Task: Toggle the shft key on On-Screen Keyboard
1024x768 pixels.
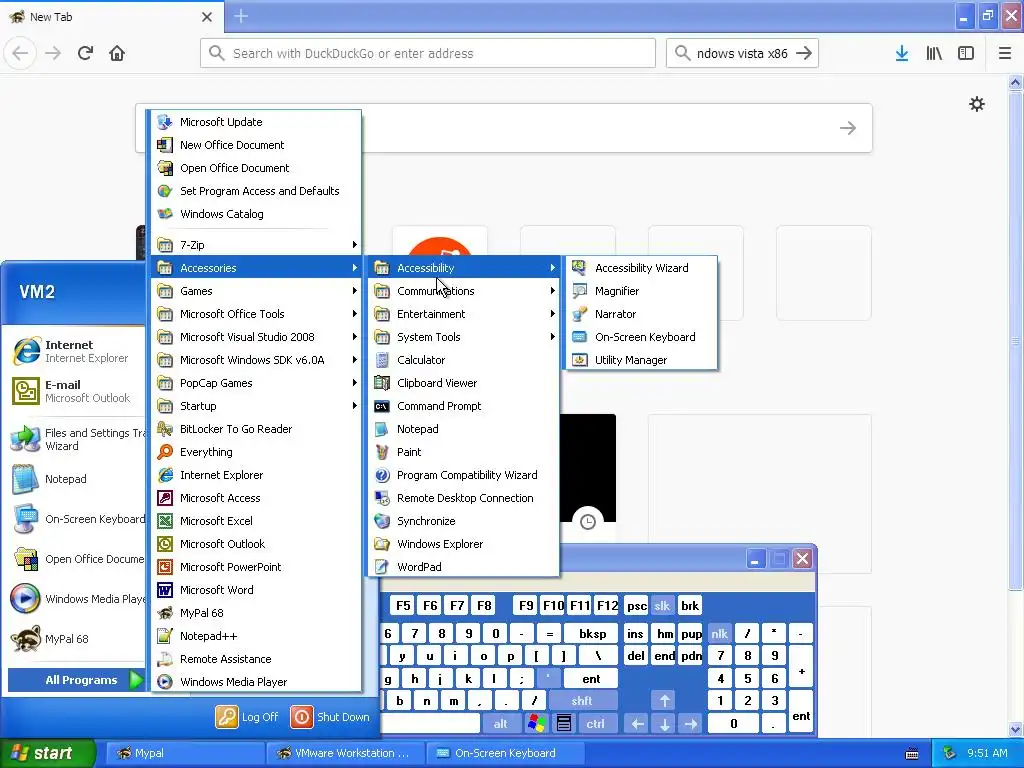Action: click(582, 701)
